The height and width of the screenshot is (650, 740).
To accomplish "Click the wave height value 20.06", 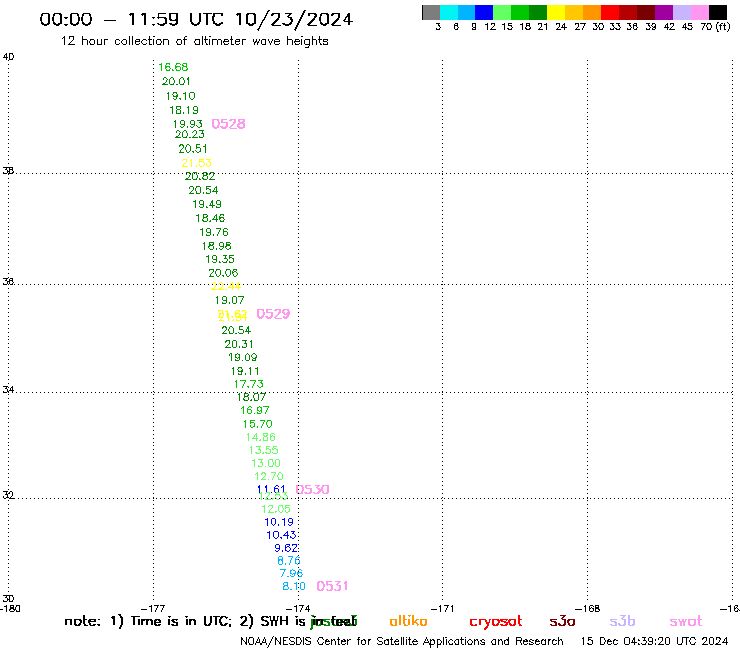I will pos(223,273).
